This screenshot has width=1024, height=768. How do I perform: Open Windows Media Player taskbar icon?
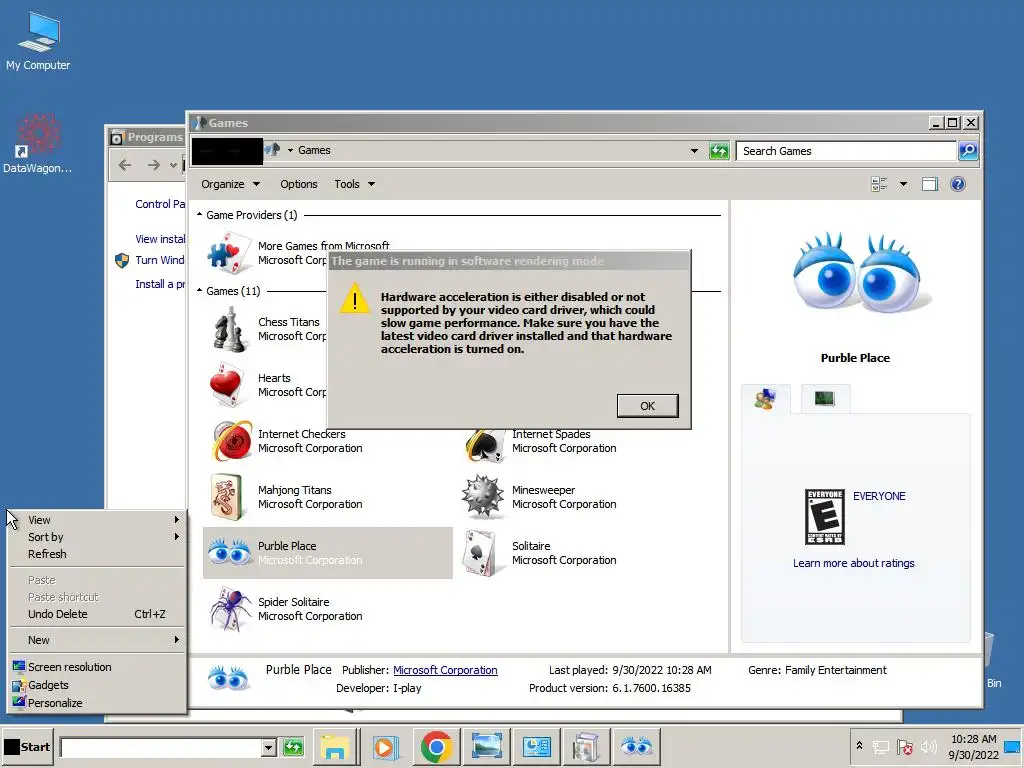point(385,746)
